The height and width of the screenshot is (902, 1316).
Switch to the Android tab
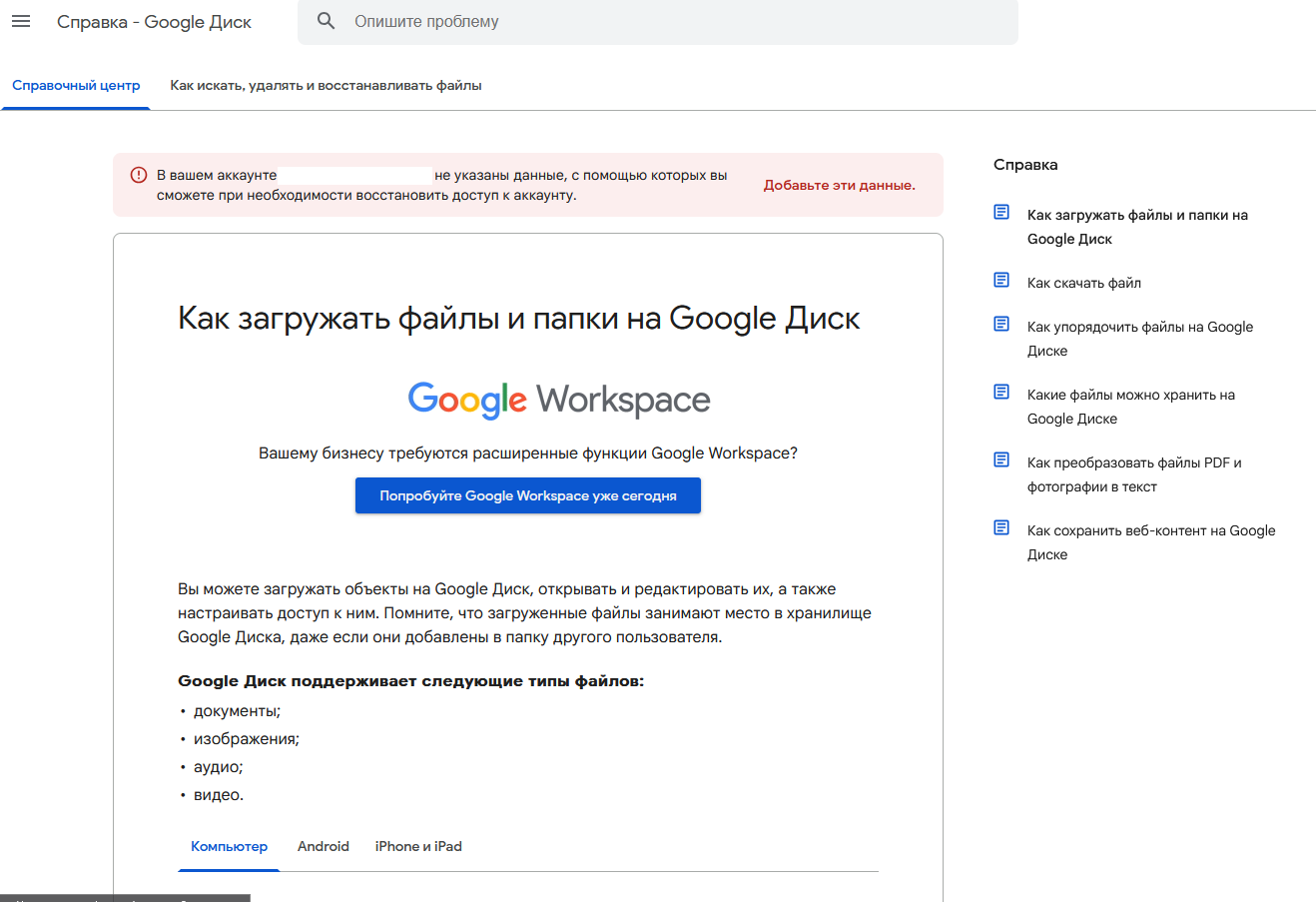(324, 846)
